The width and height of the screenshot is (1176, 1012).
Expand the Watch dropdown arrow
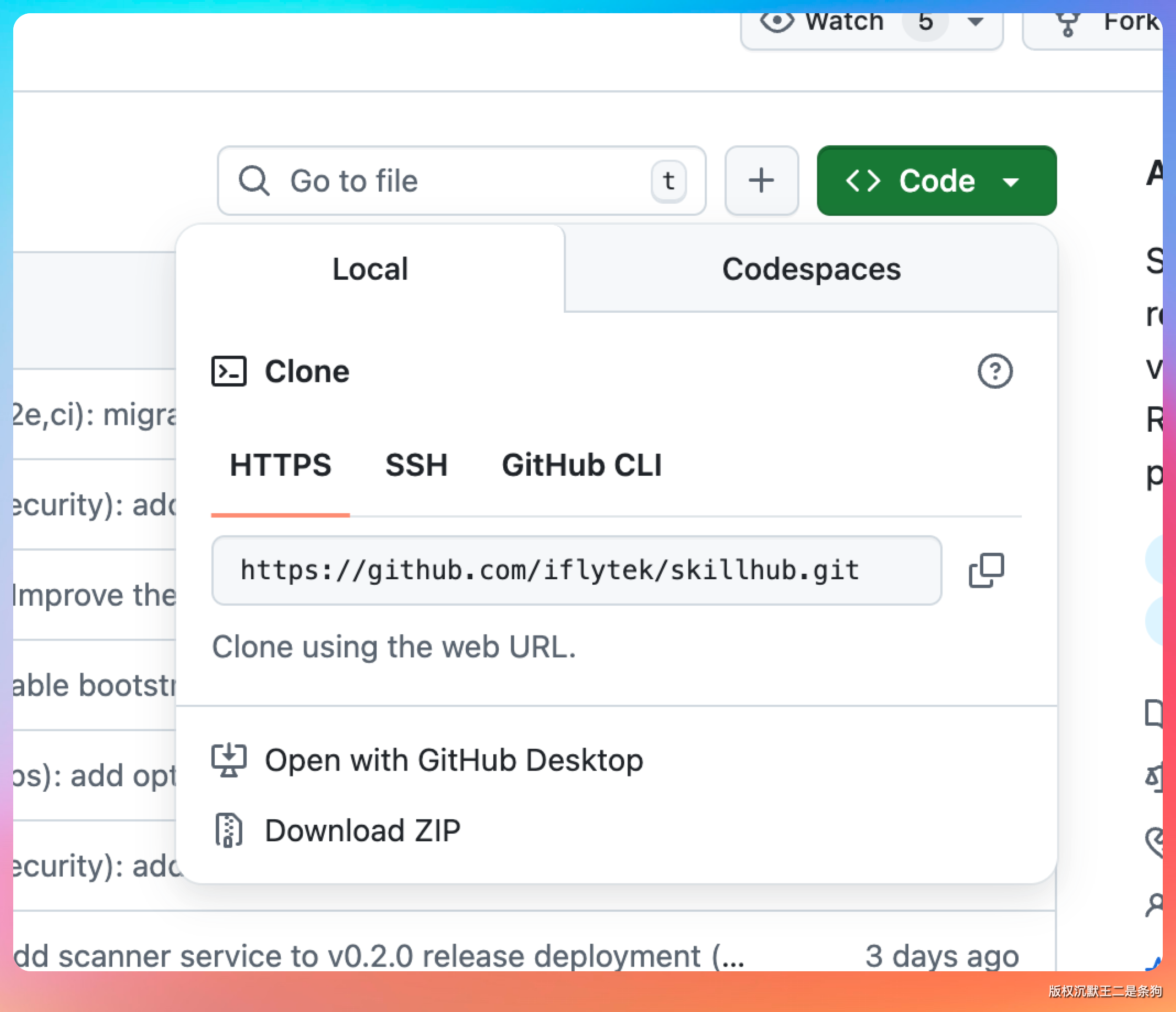coord(975,21)
